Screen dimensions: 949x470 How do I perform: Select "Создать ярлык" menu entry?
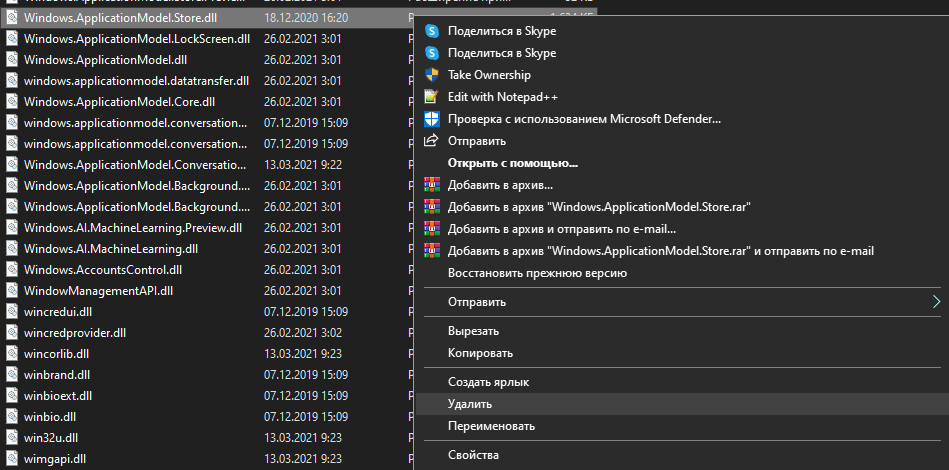(x=488, y=382)
